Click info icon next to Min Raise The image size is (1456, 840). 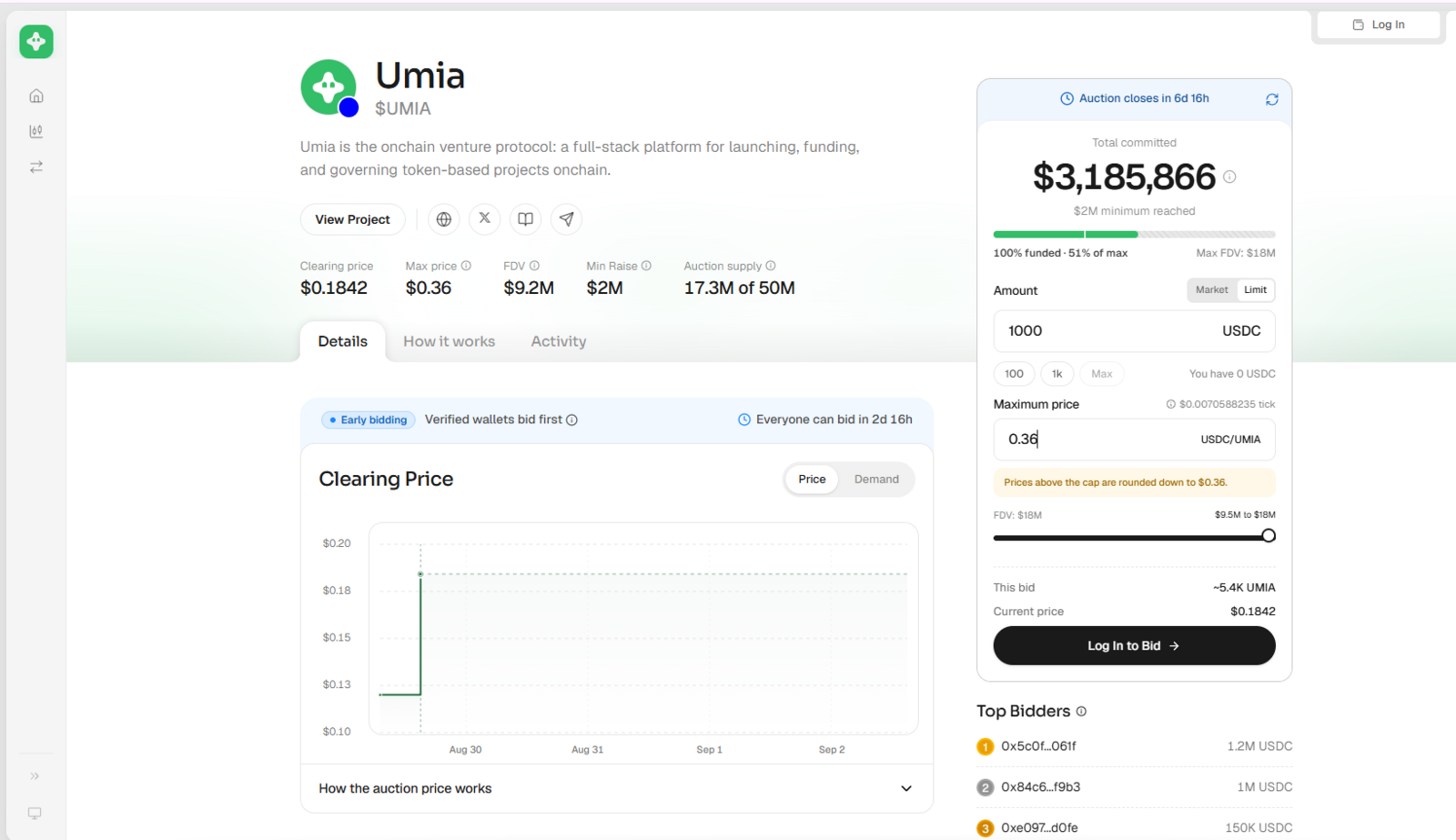pos(646,266)
